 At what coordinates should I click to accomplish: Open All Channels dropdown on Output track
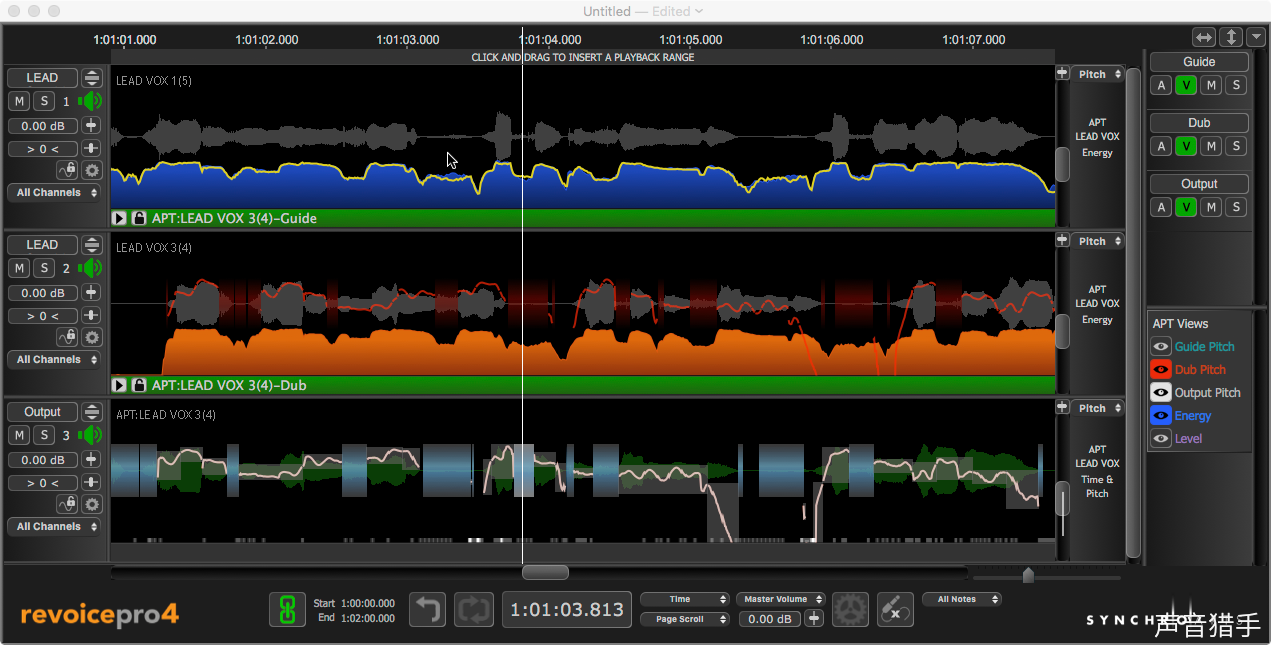click(x=55, y=527)
